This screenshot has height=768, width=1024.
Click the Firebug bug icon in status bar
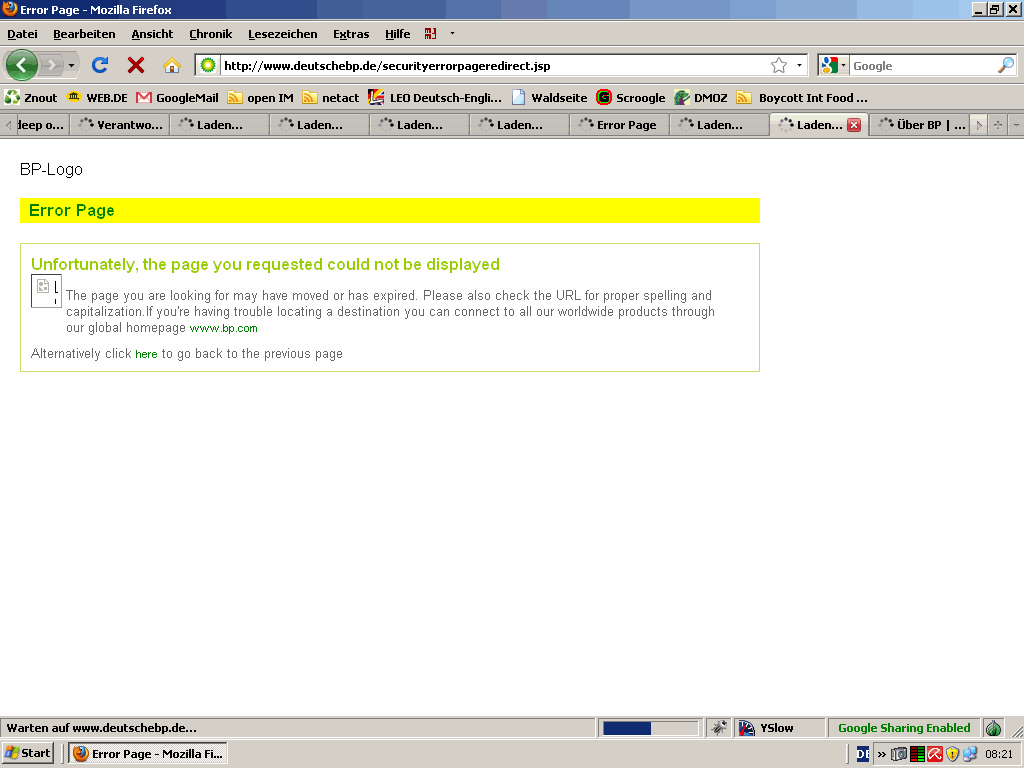point(718,728)
